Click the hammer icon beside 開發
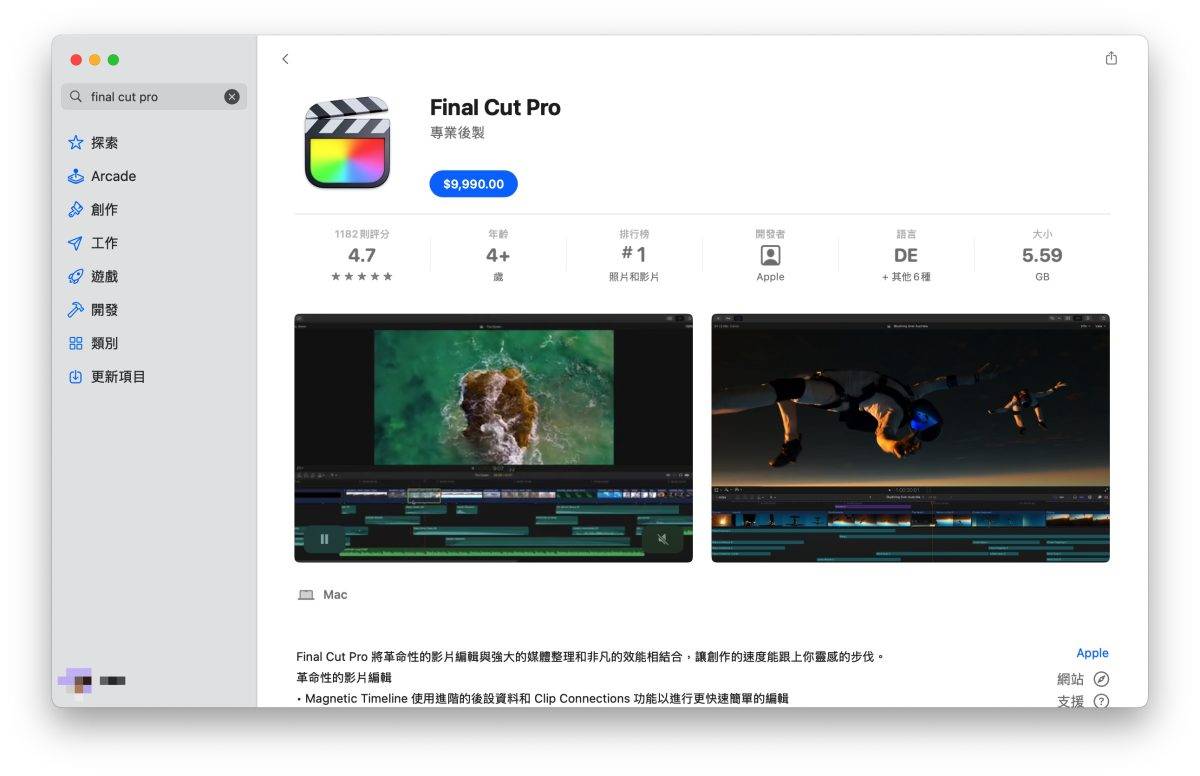1200x776 pixels. pos(75,310)
